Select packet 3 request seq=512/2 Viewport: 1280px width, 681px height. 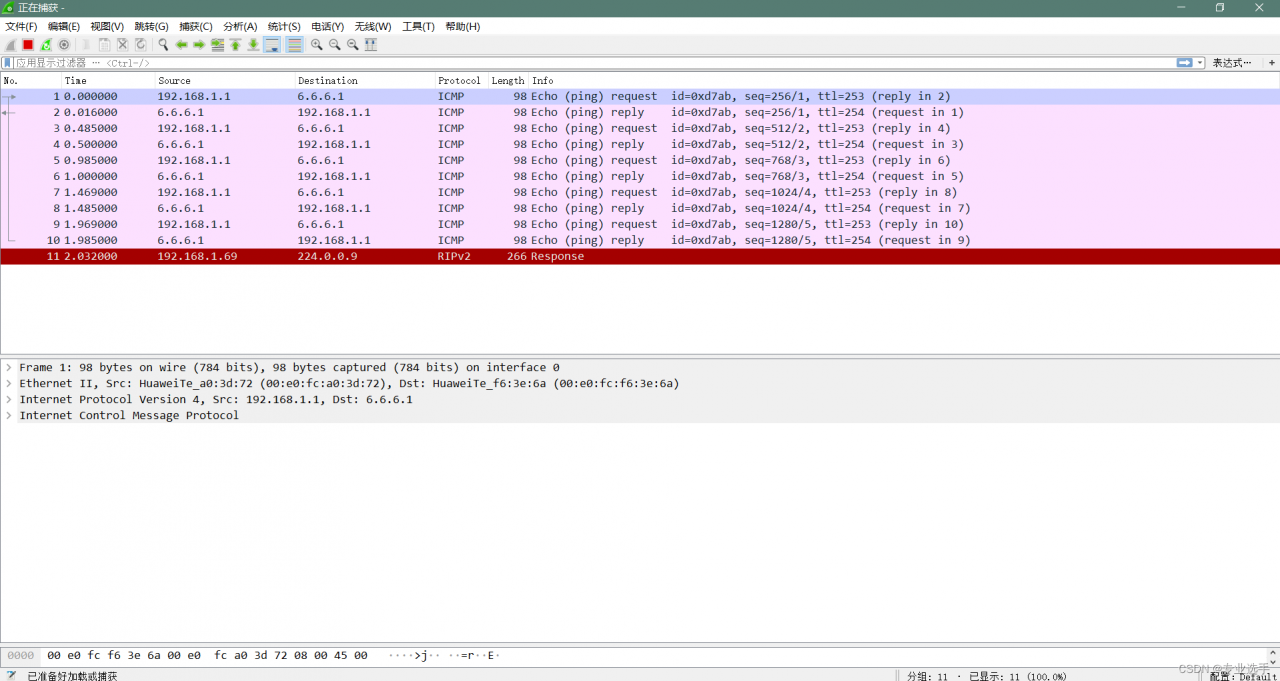tap(640, 128)
